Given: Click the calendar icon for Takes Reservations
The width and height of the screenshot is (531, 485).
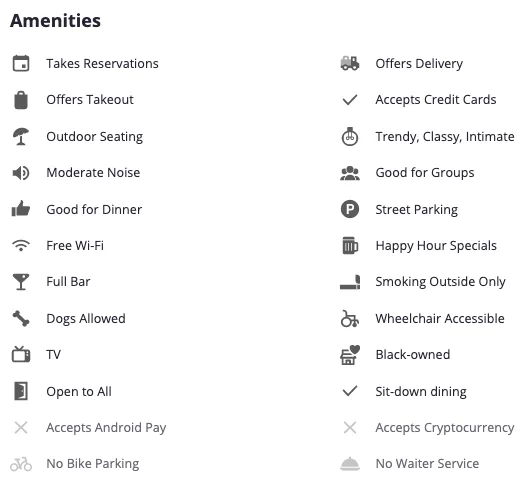Looking at the screenshot, I should tap(21, 63).
